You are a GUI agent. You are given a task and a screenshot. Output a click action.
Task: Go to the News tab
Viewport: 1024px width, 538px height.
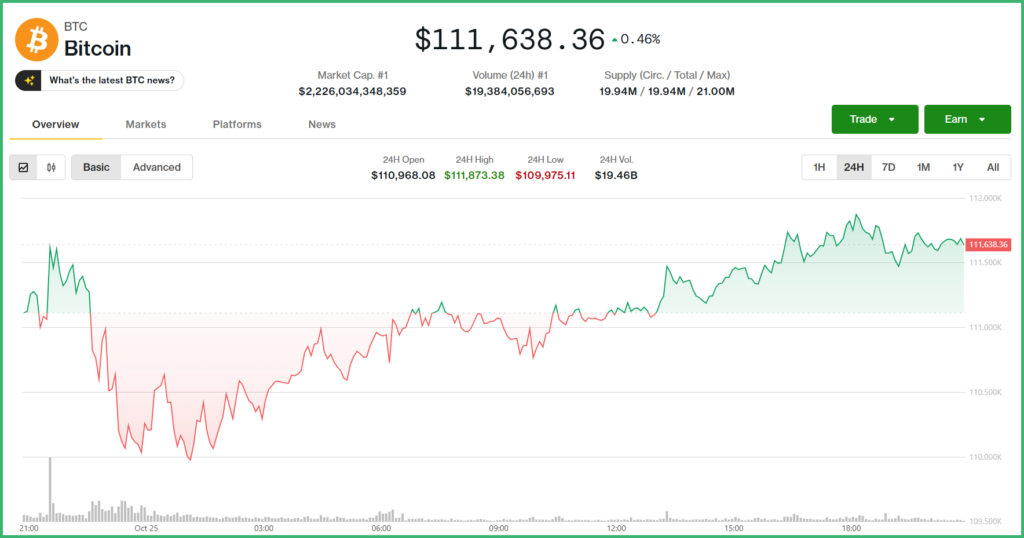point(322,124)
